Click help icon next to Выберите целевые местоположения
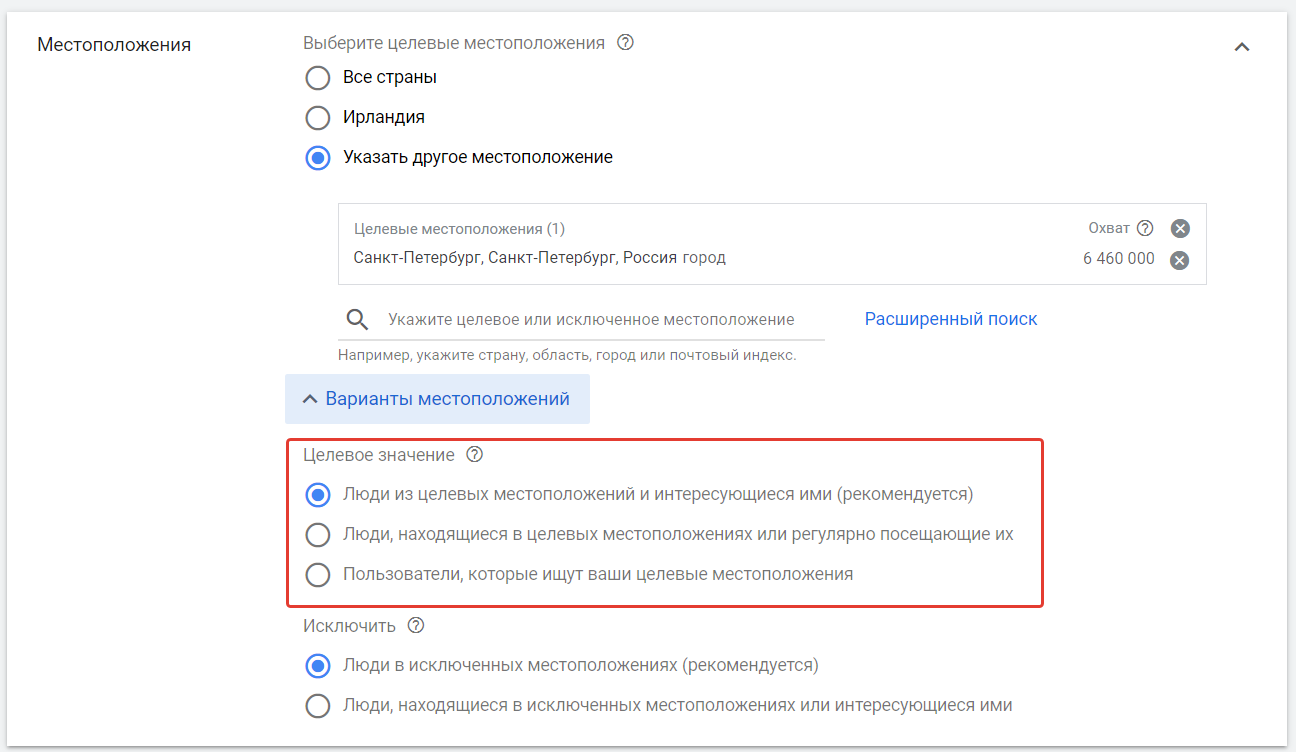Viewport: 1296px width, 752px height. (625, 43)
